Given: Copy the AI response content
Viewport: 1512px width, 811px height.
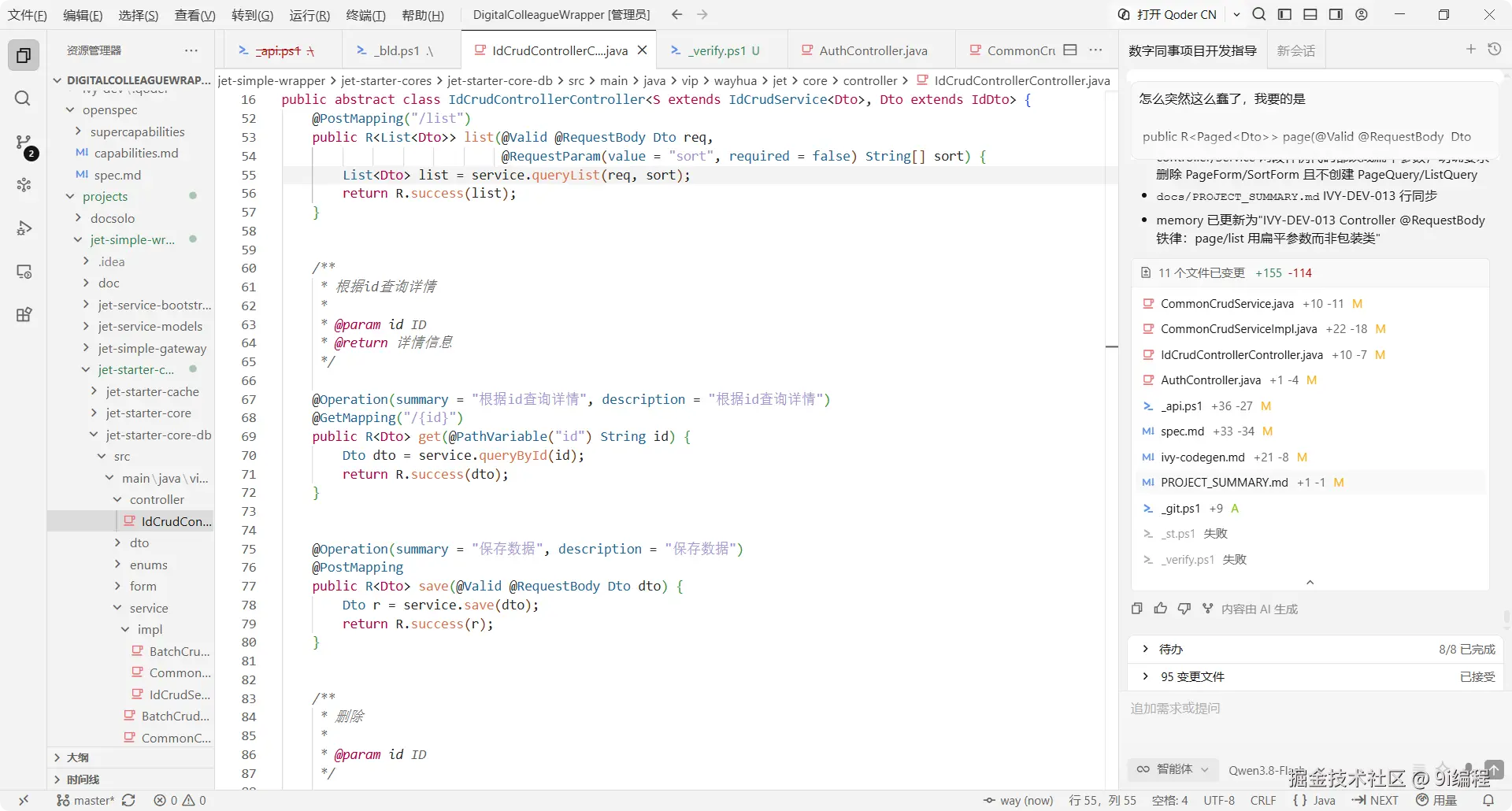Looking at the screenshot, I should pos(1137,609).
